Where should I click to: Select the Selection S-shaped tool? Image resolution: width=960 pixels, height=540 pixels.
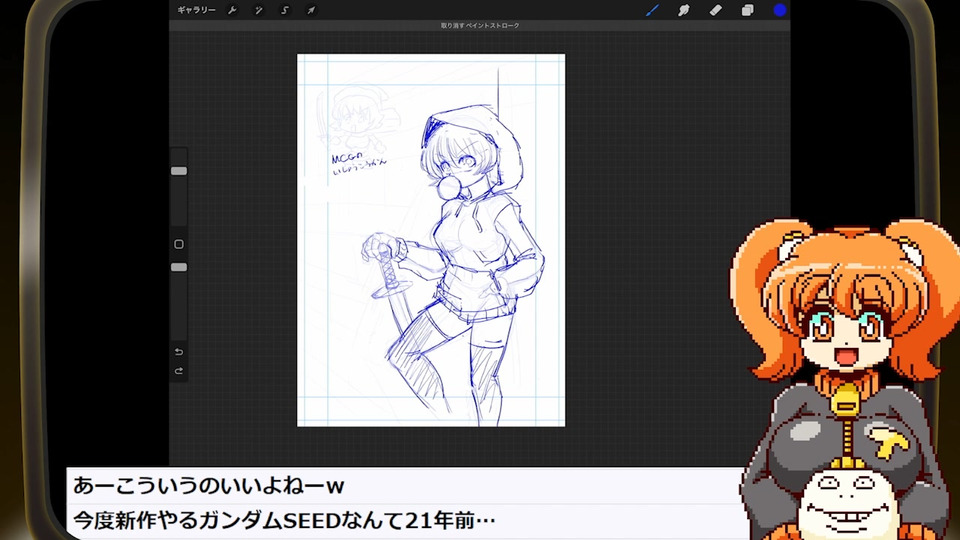click(285, 10)
